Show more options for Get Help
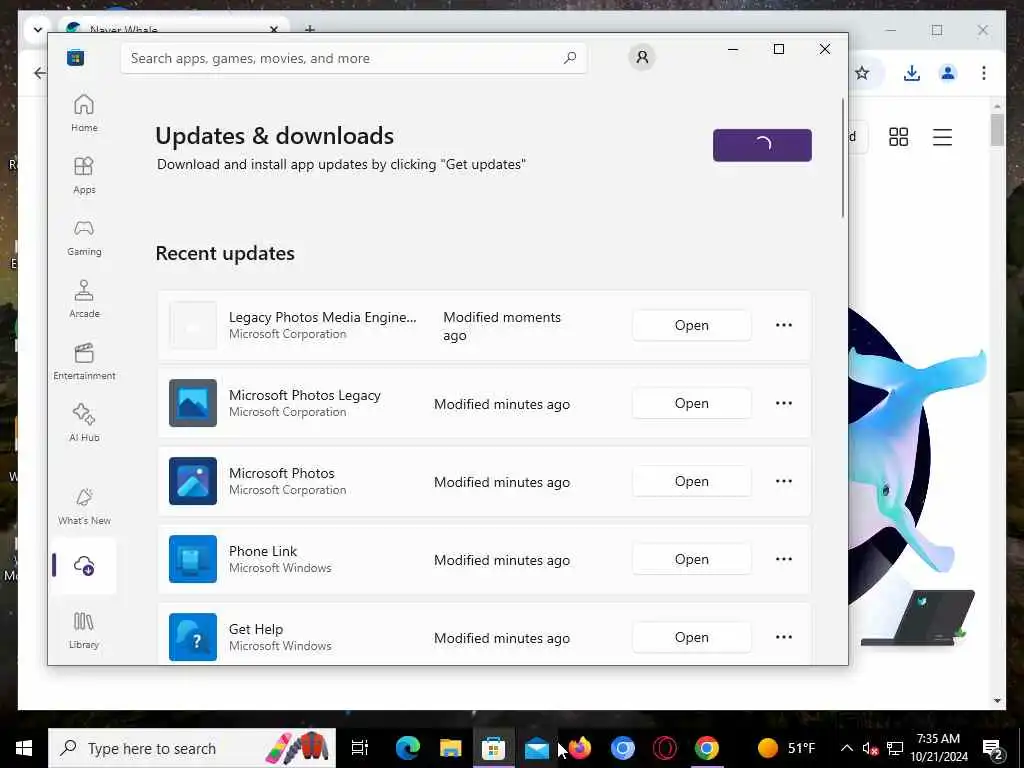 784,637
